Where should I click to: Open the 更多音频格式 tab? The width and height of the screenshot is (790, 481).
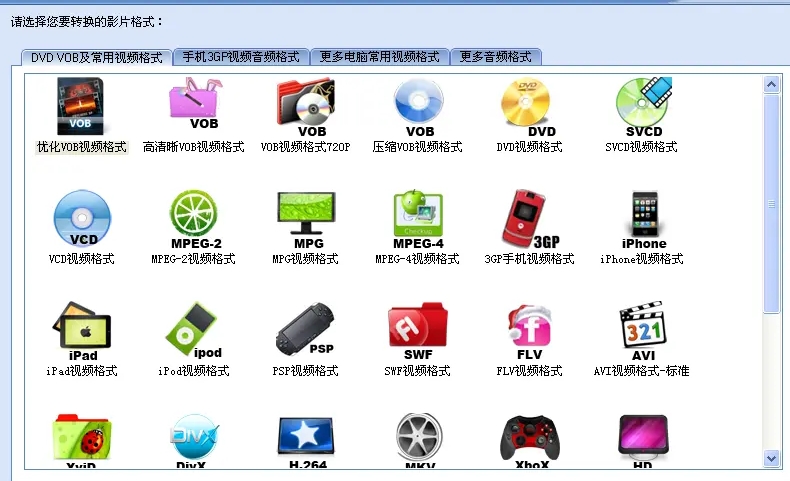click(497, 57)
